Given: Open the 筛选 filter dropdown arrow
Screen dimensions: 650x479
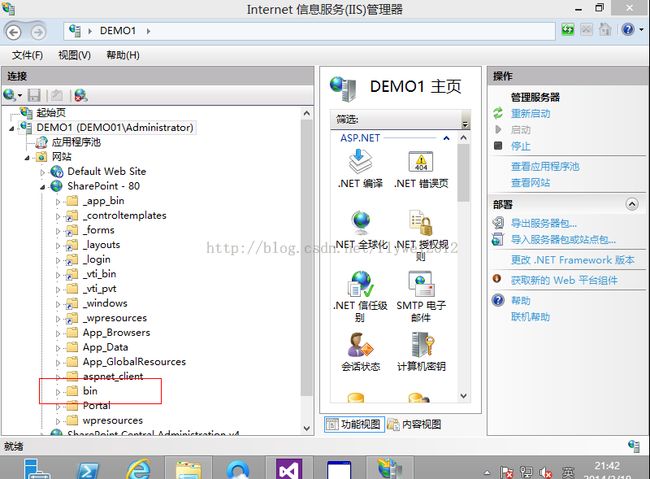Looking at the screenshot, I should click(465, 124).
